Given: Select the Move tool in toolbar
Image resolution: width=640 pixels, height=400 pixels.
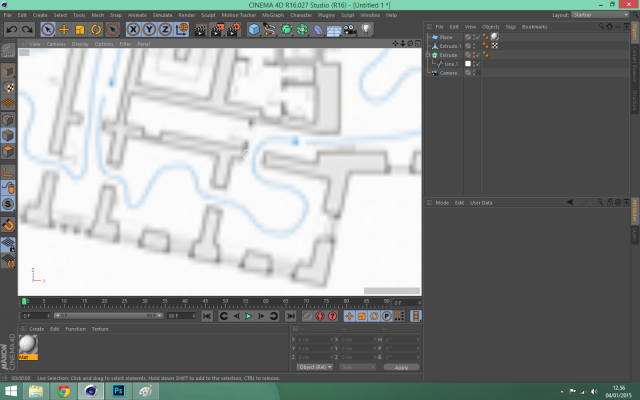Looking at the screenshot, I should tap(64, 30).
